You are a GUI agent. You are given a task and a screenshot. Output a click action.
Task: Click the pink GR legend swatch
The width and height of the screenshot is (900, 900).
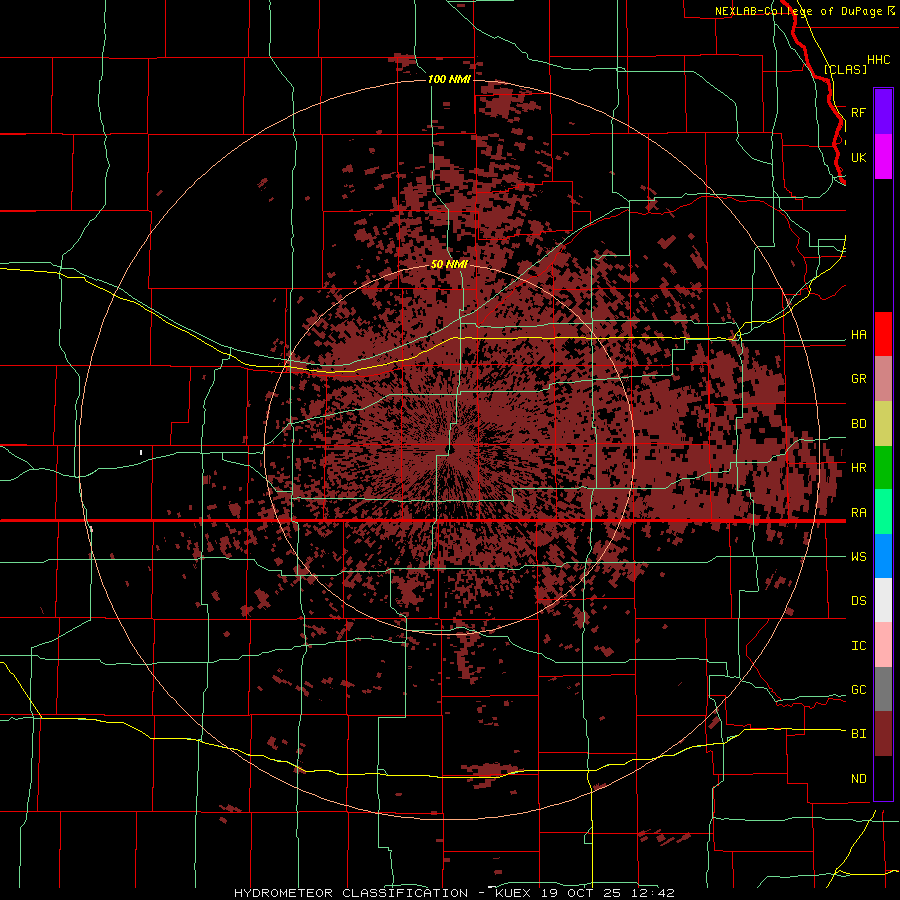pos(883,379)
